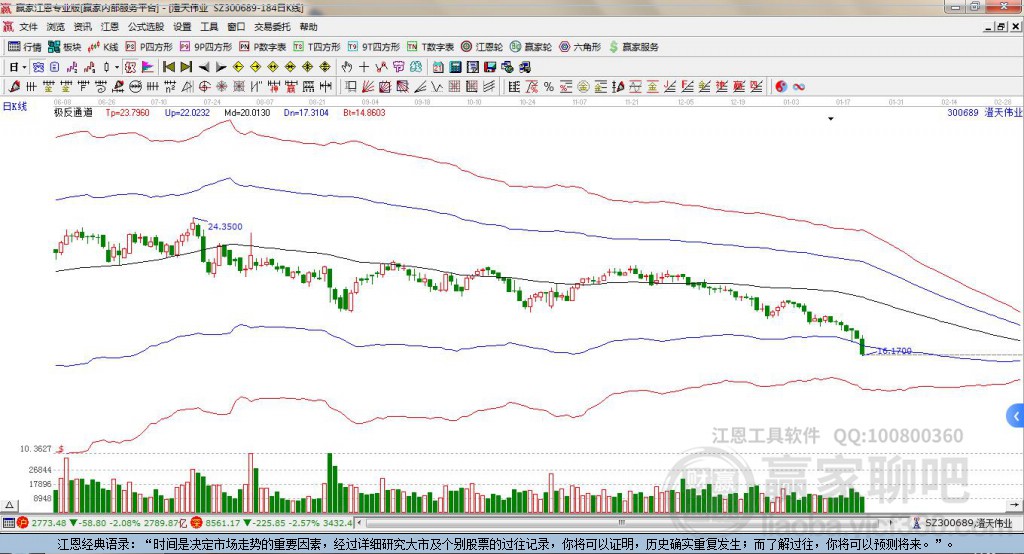
Task: Select the target-circle crosshair drawing icon
Action: [x=204, y=86]
